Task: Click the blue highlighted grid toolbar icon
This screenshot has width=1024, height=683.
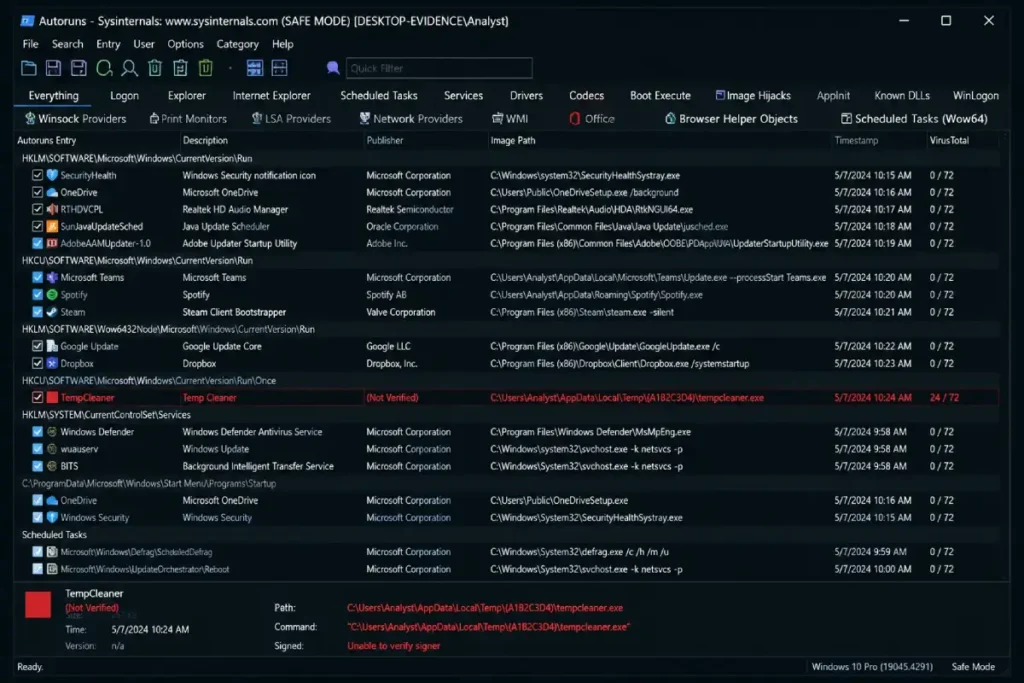Action: click(255, 68)
